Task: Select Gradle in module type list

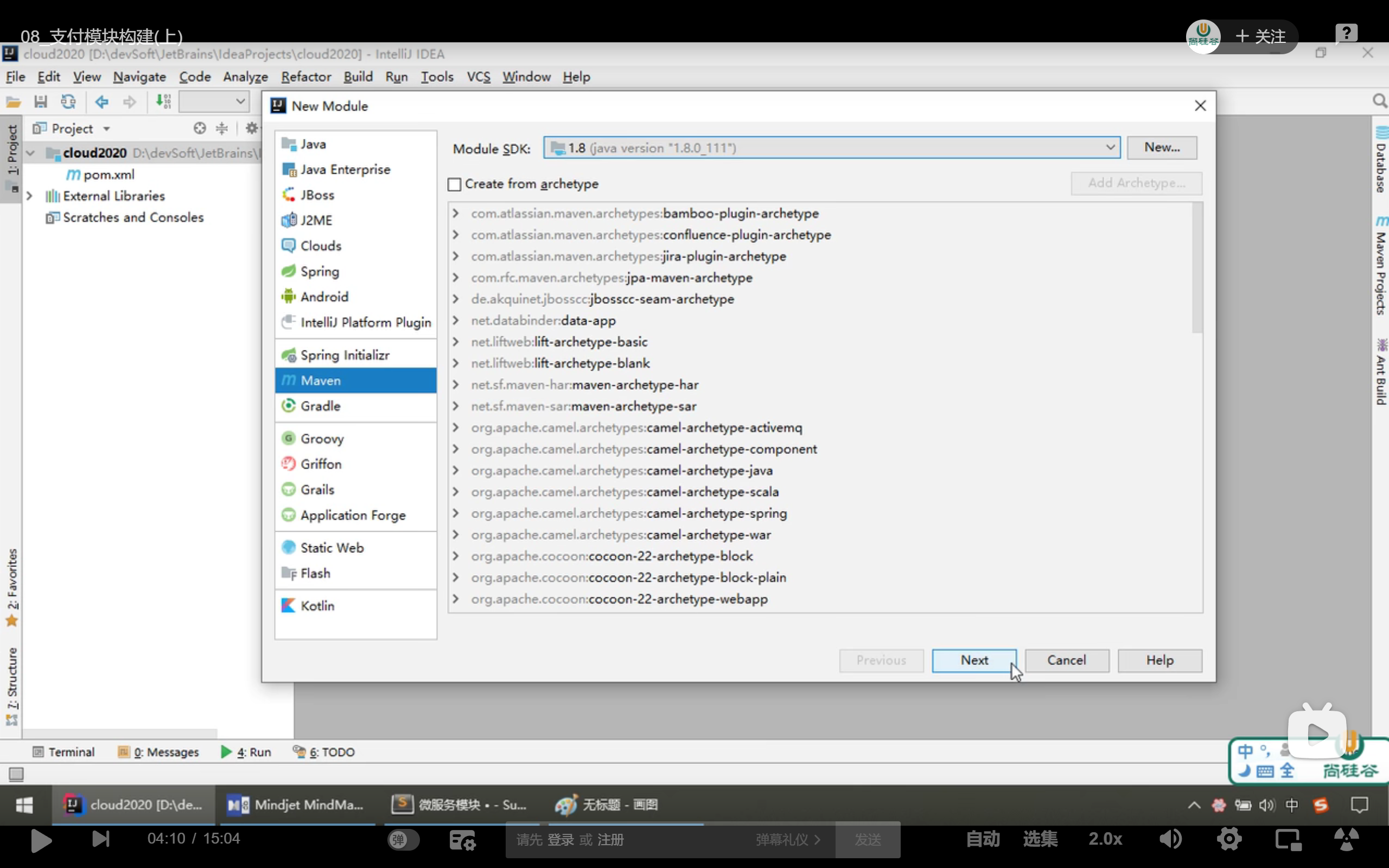Action: 320,406
